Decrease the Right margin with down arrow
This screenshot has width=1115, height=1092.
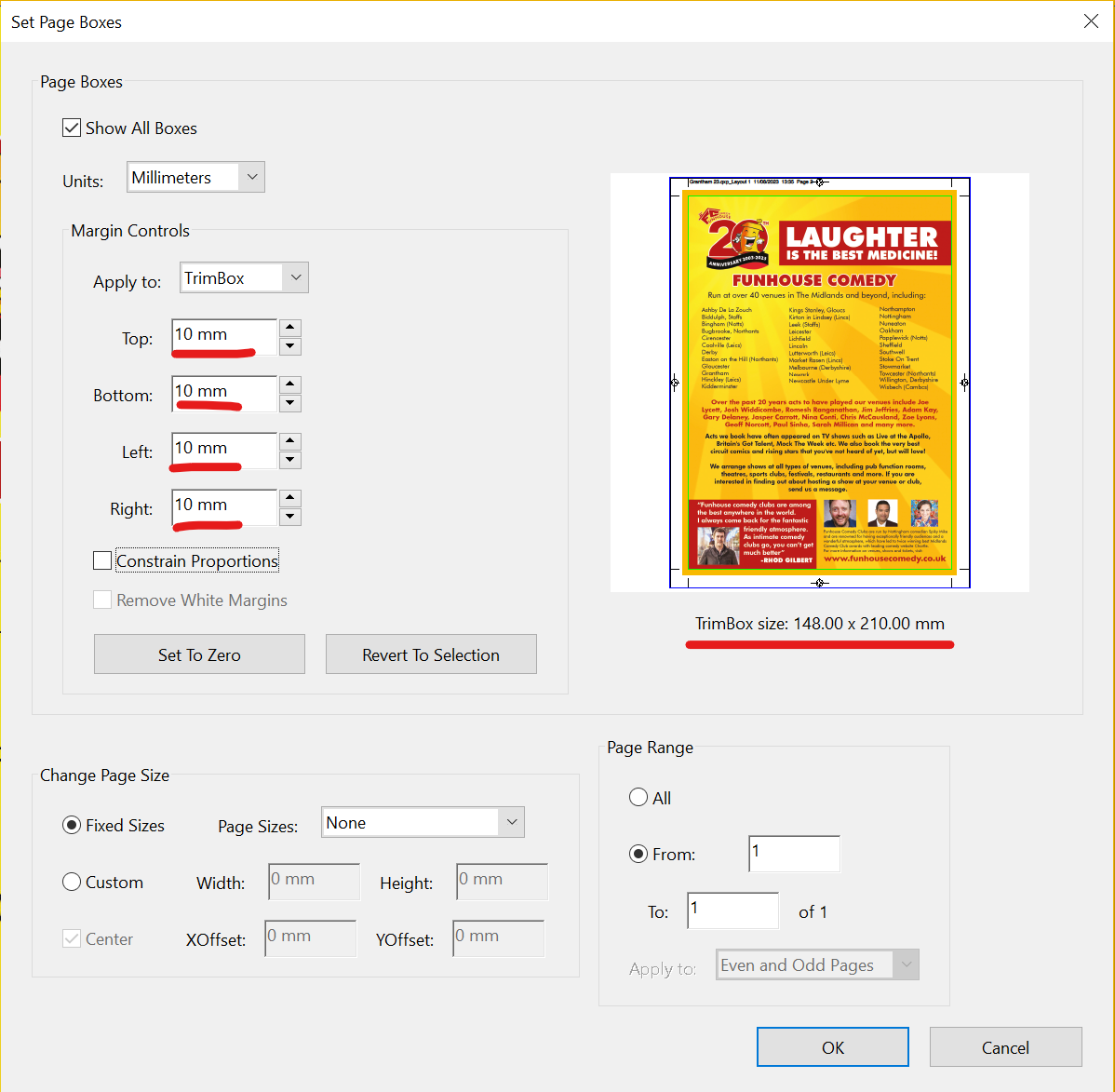point(290,518)
